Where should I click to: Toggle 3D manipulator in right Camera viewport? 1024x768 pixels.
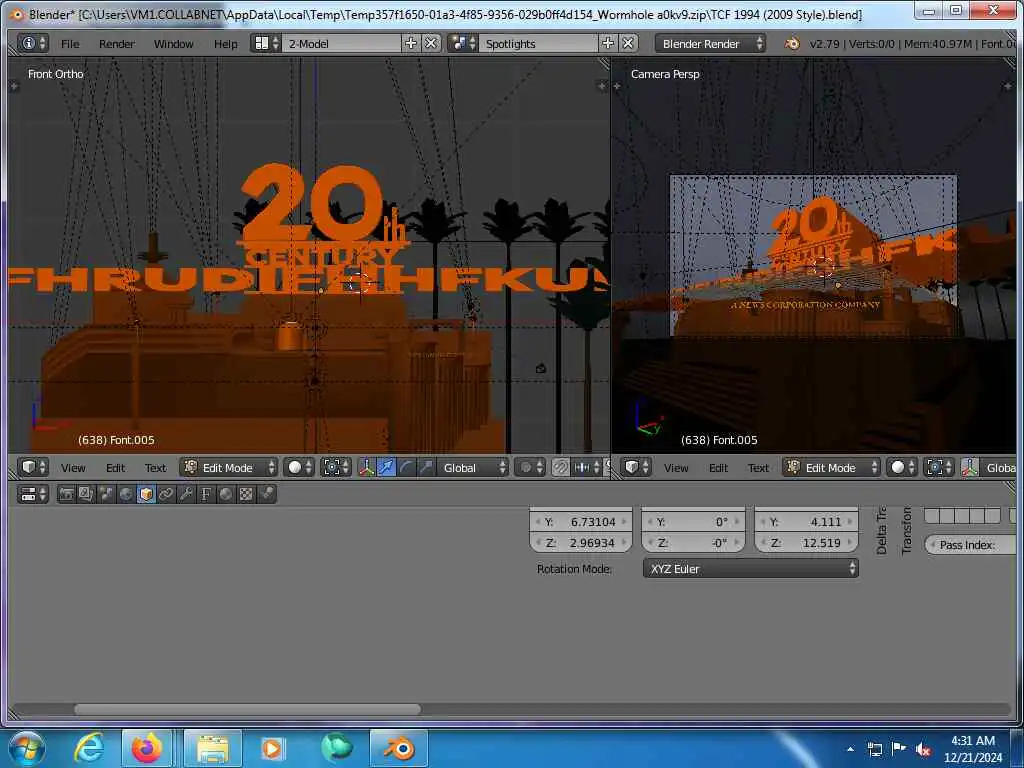click(970, 468)
